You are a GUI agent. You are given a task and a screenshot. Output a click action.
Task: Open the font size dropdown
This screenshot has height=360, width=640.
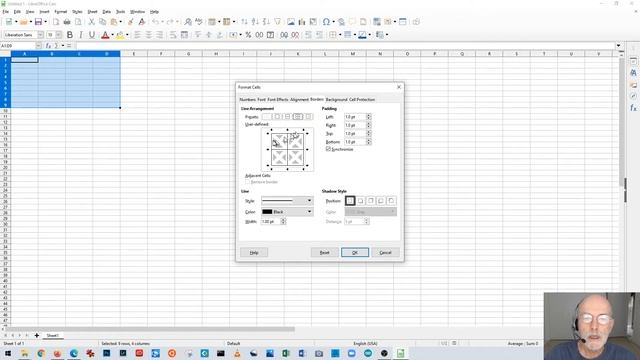point(59,35)
